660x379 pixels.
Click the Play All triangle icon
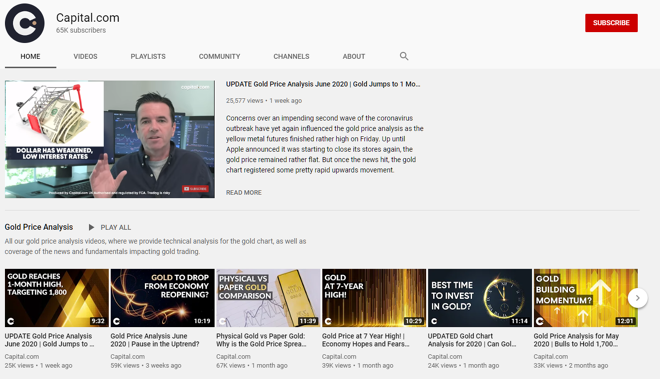click(x=91, y=227)
